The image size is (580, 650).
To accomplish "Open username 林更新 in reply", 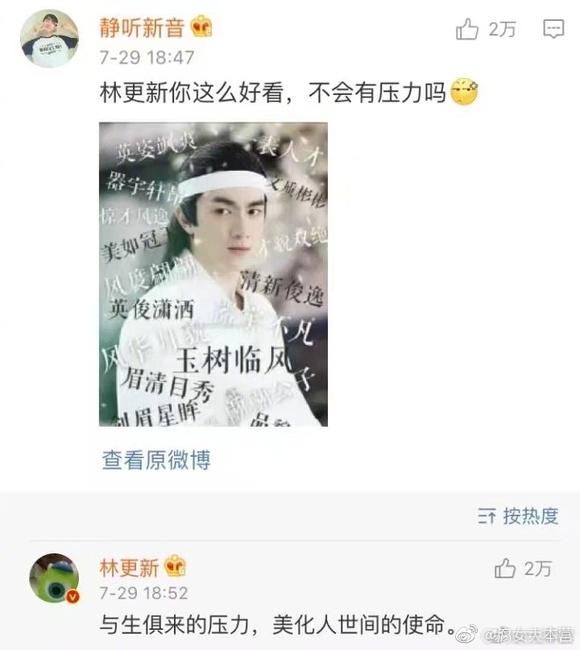I will 129,567.
